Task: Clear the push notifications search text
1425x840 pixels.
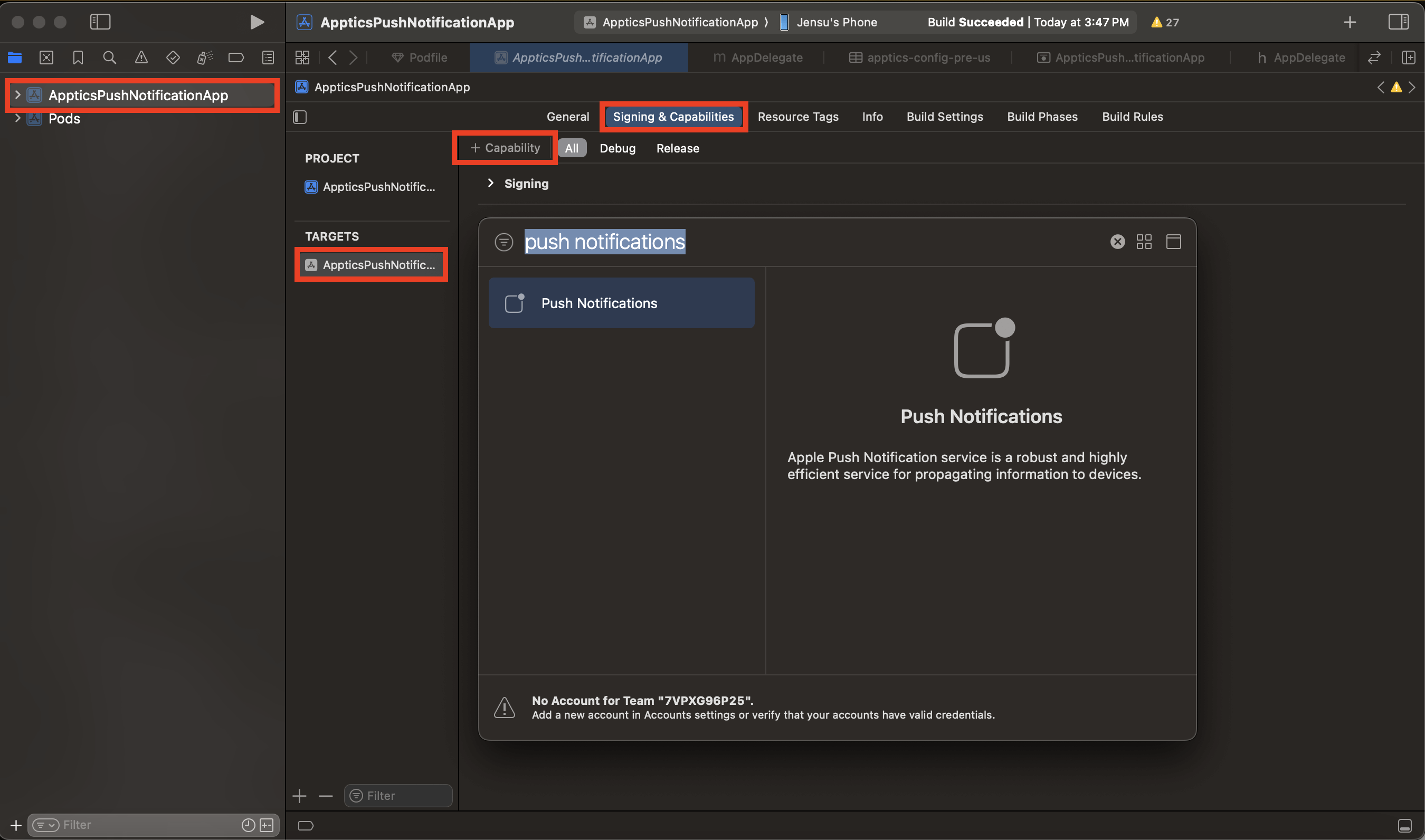Action: 1117,242
